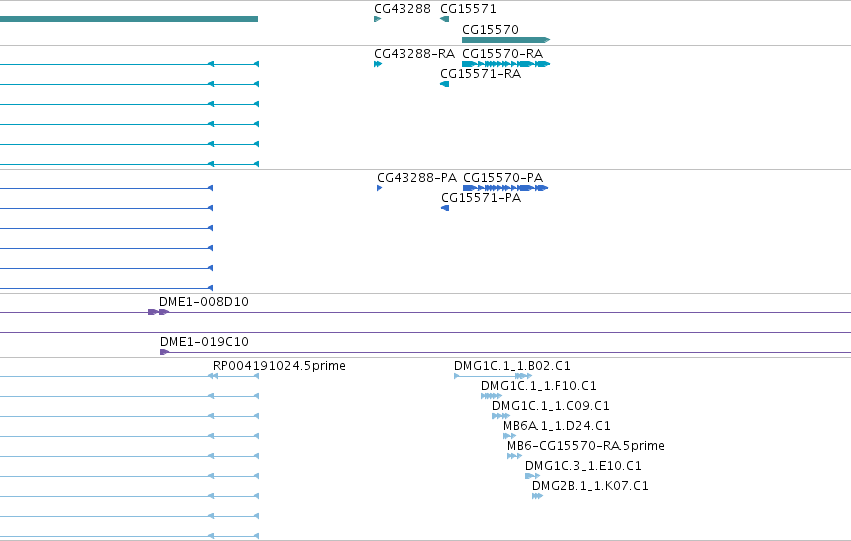Click the DMG1C.3_1.E10.C1 arrow glyph
Screen dimensions: 851x541
532,476
